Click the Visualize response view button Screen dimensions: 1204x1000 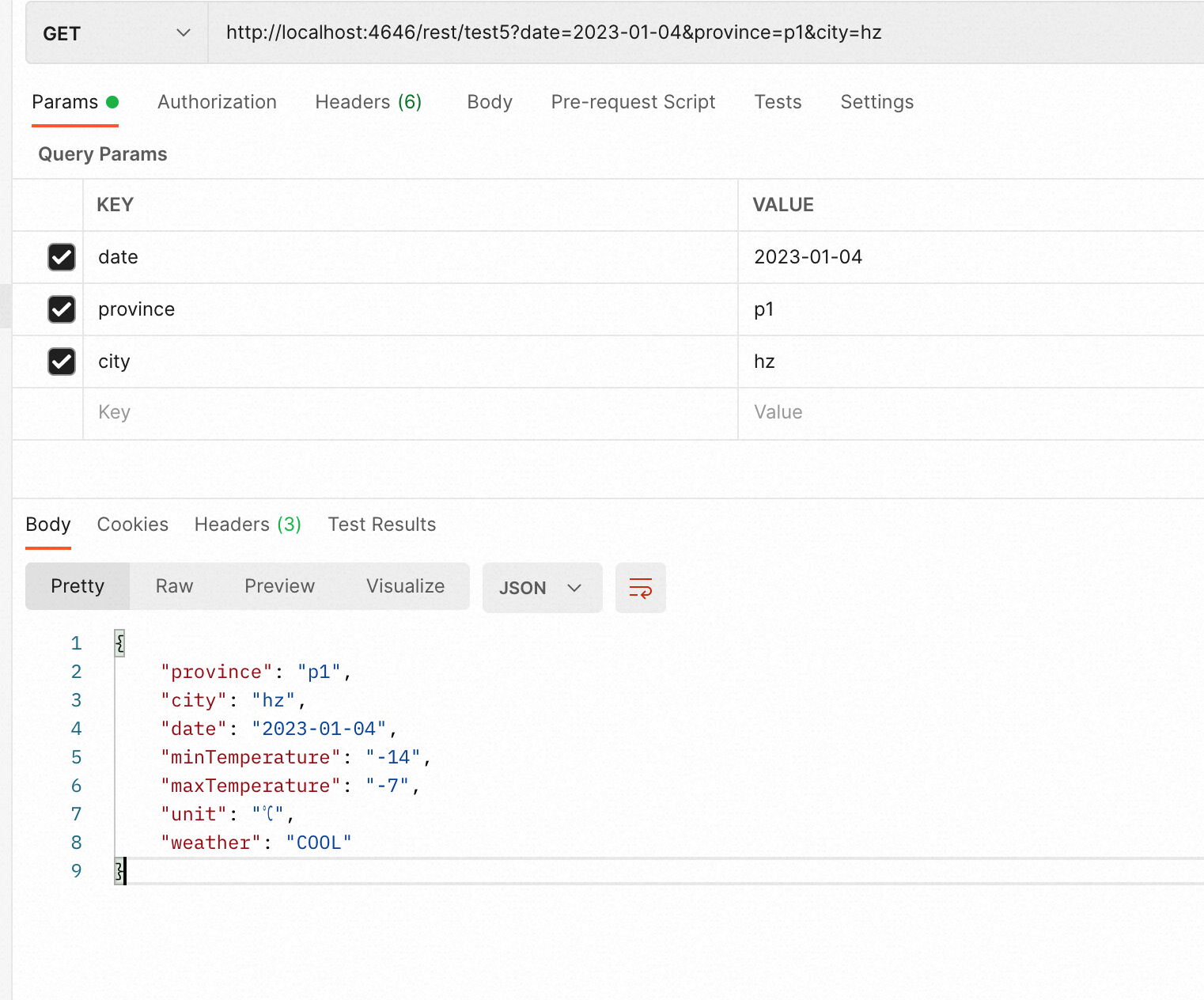[x=405, y=586]
